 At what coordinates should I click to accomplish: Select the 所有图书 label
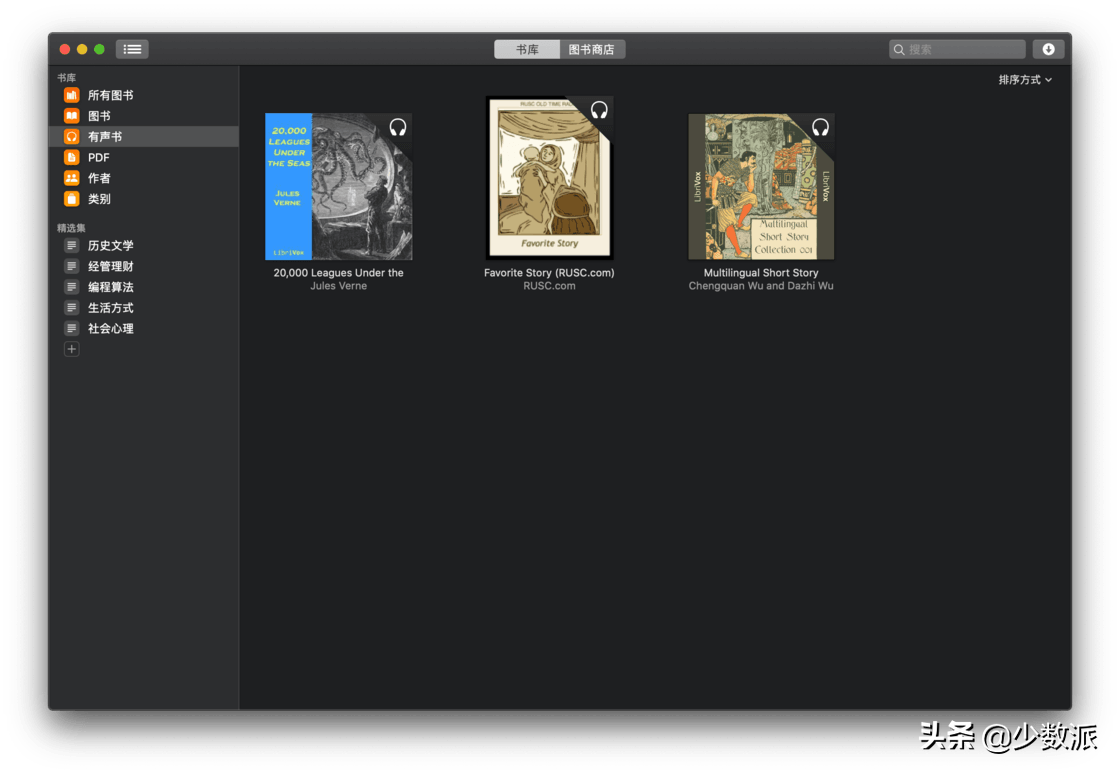pos(111,95)
